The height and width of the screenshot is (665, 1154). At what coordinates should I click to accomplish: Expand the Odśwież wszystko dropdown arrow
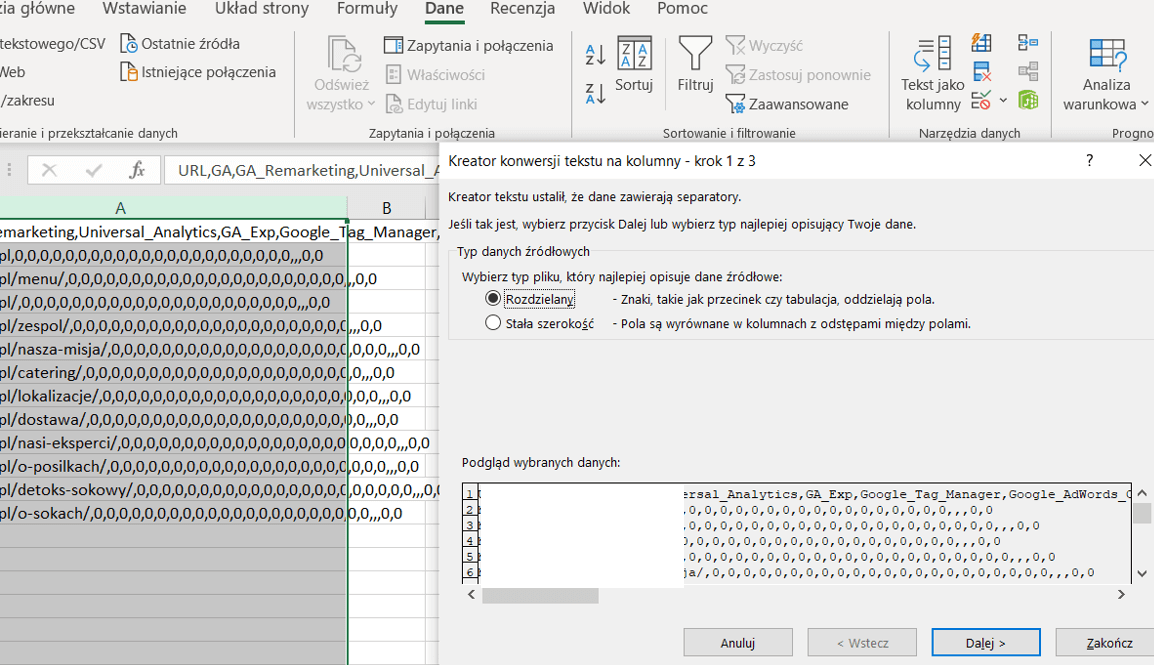click(x=371, y=105)
